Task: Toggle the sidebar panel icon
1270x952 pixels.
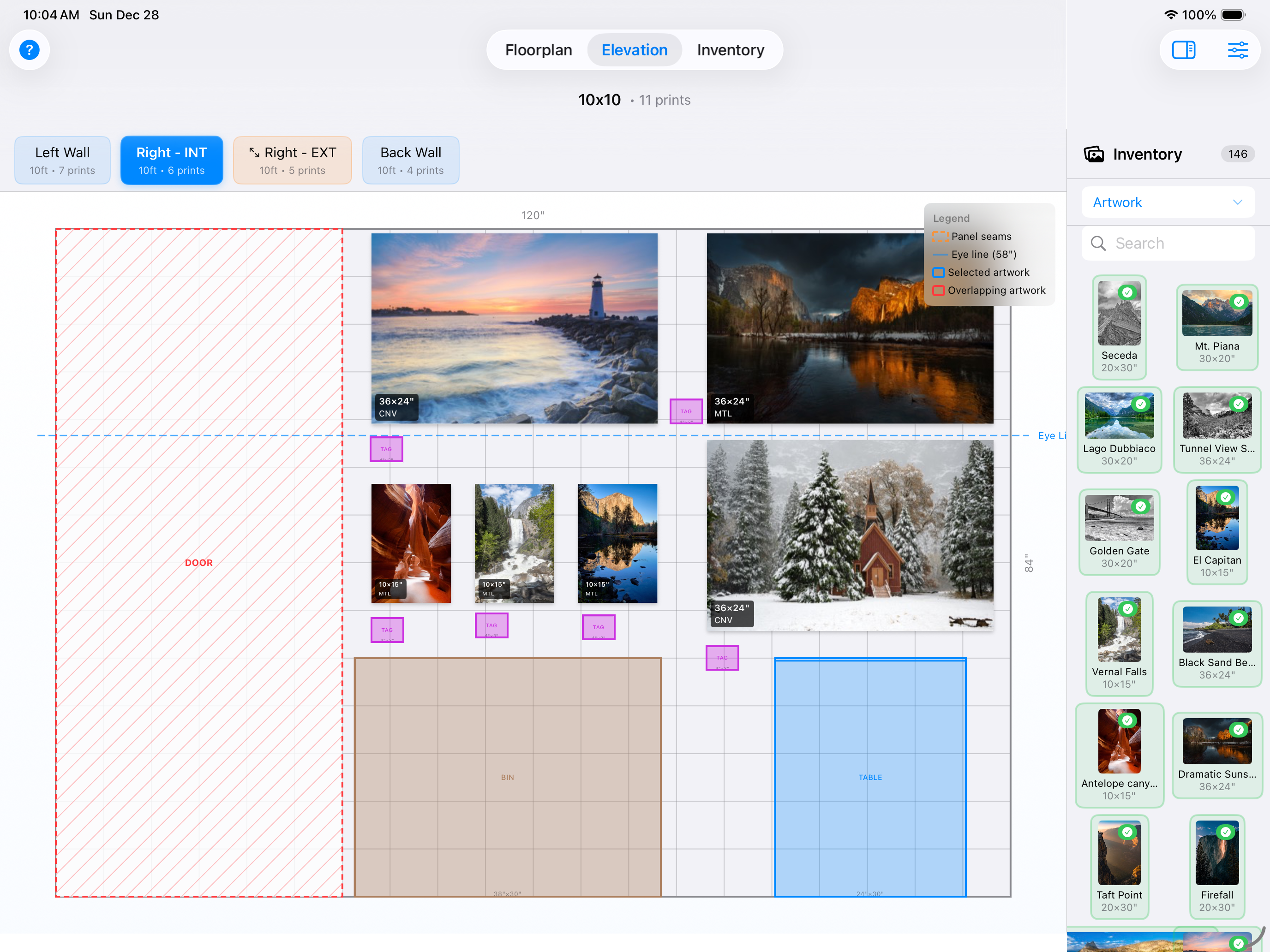Action: click(x=1183, y=50)
